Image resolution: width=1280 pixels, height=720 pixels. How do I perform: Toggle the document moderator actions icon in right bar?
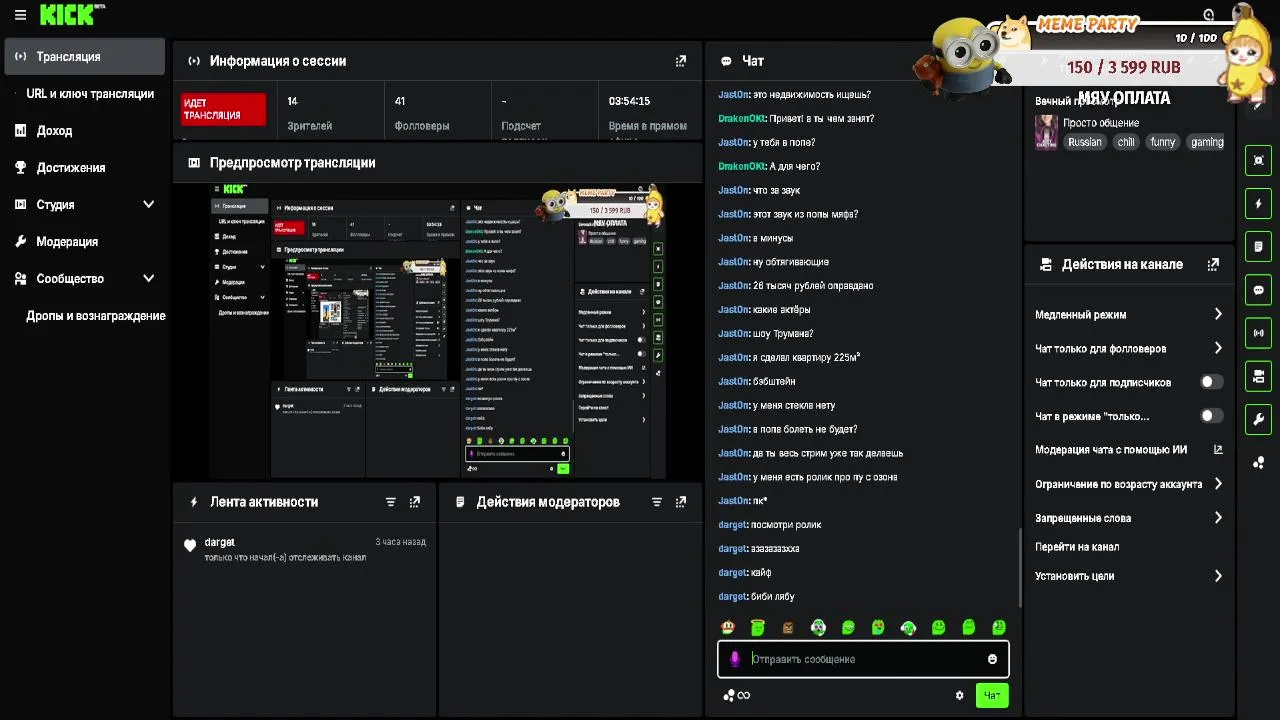pyautogui.click(x=1258, y=246)
